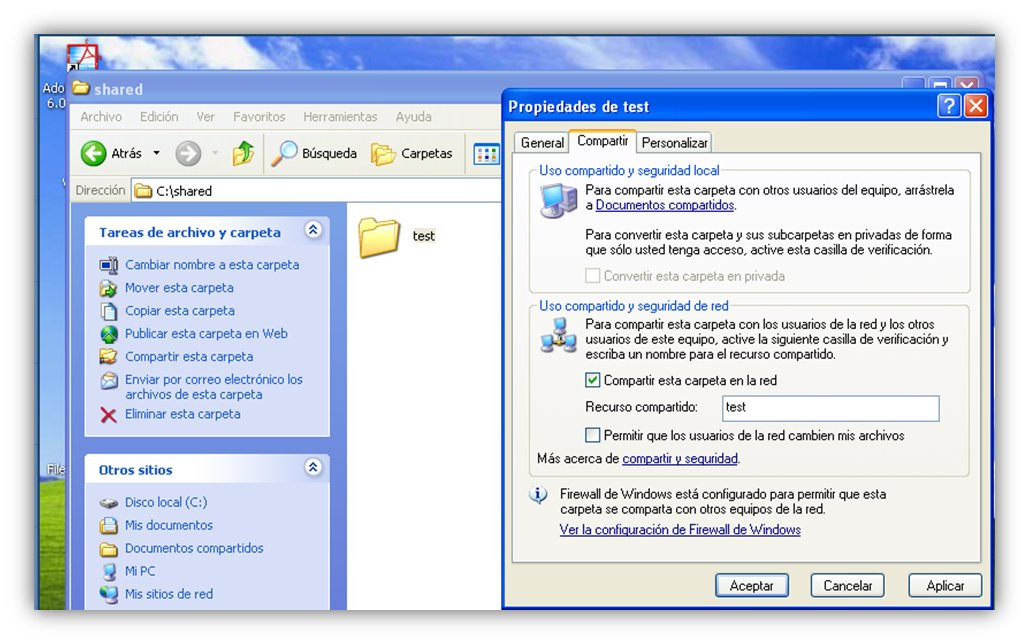Image resolution: width=1029 pixels, height=644 pixels.
Task: Switch to the General tab
Action: (542, 142)
